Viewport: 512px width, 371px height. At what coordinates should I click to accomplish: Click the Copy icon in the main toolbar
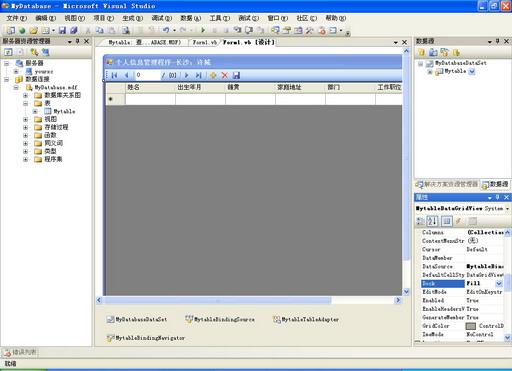99,30
